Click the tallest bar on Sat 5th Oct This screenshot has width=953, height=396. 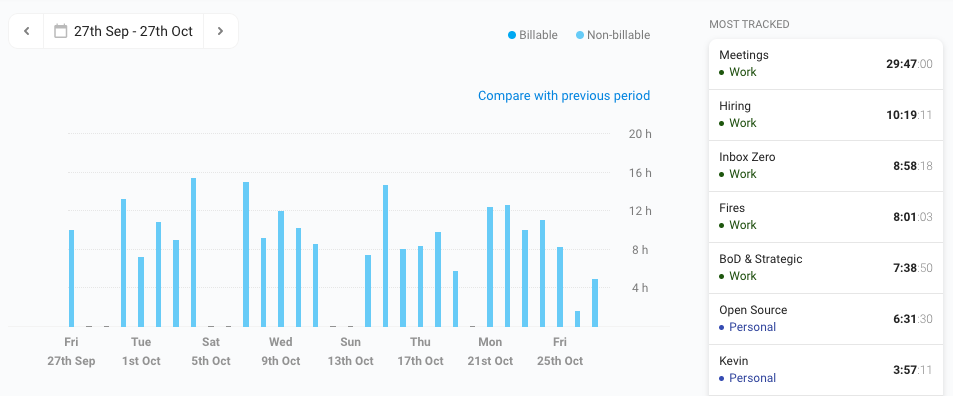(x=194, y=252)
